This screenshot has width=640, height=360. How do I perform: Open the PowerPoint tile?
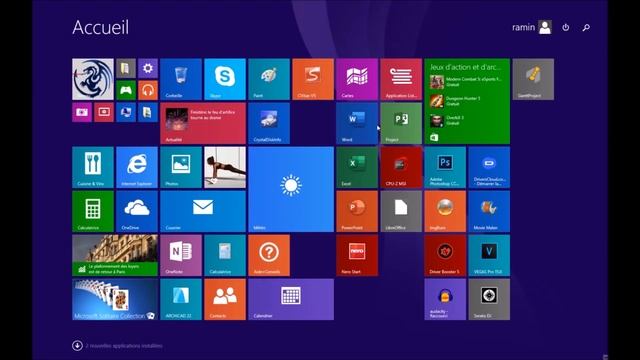click(357, 211)
